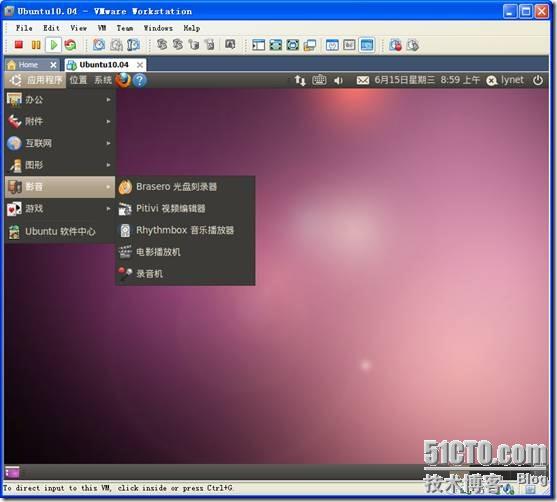Click the keyboard indicator in Ubuntu panel

[x=319, y=80]
